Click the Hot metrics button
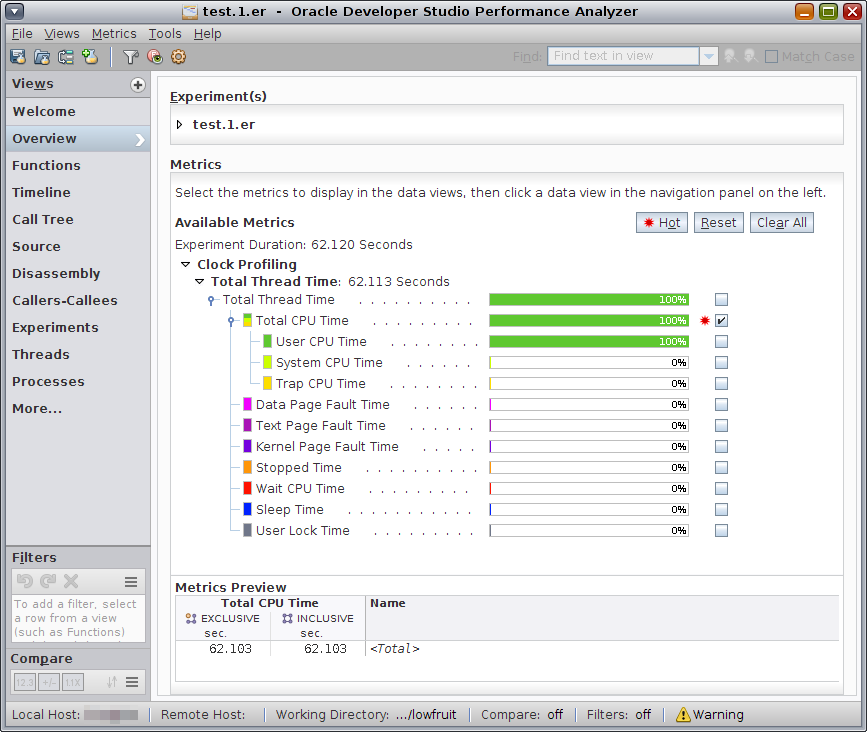 click(662, 223)
